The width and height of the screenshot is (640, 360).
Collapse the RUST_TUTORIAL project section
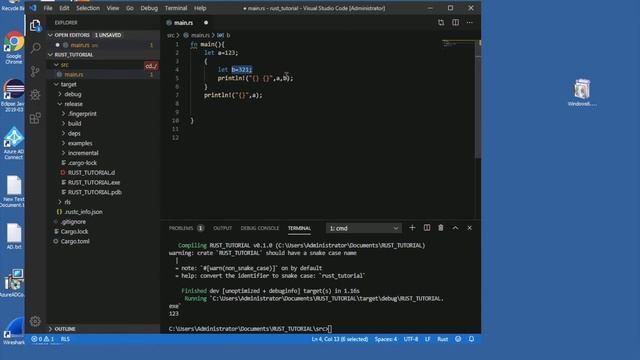(50, 55)
